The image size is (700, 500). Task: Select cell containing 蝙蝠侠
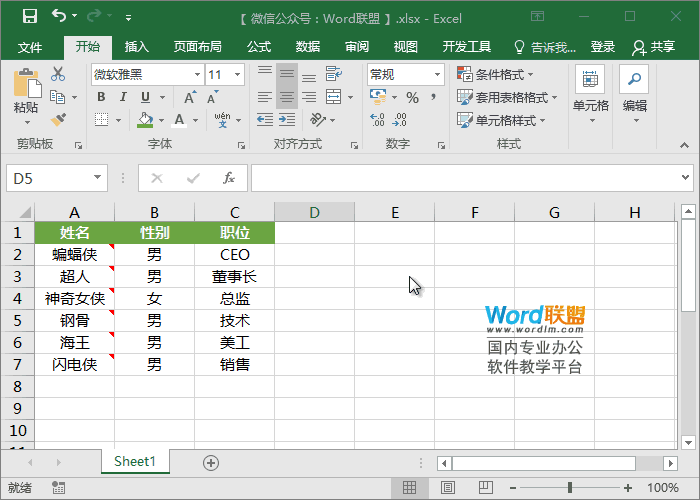click(x=75, y=254)
